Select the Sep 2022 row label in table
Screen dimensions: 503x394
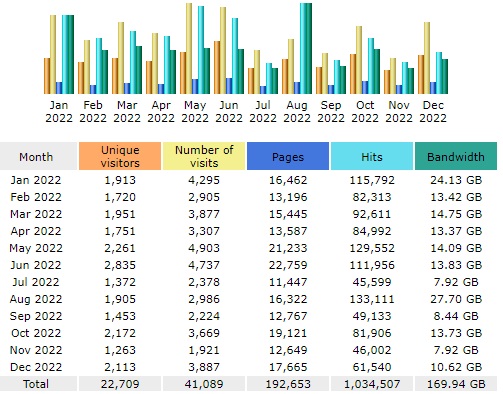(x=36, y=316)
